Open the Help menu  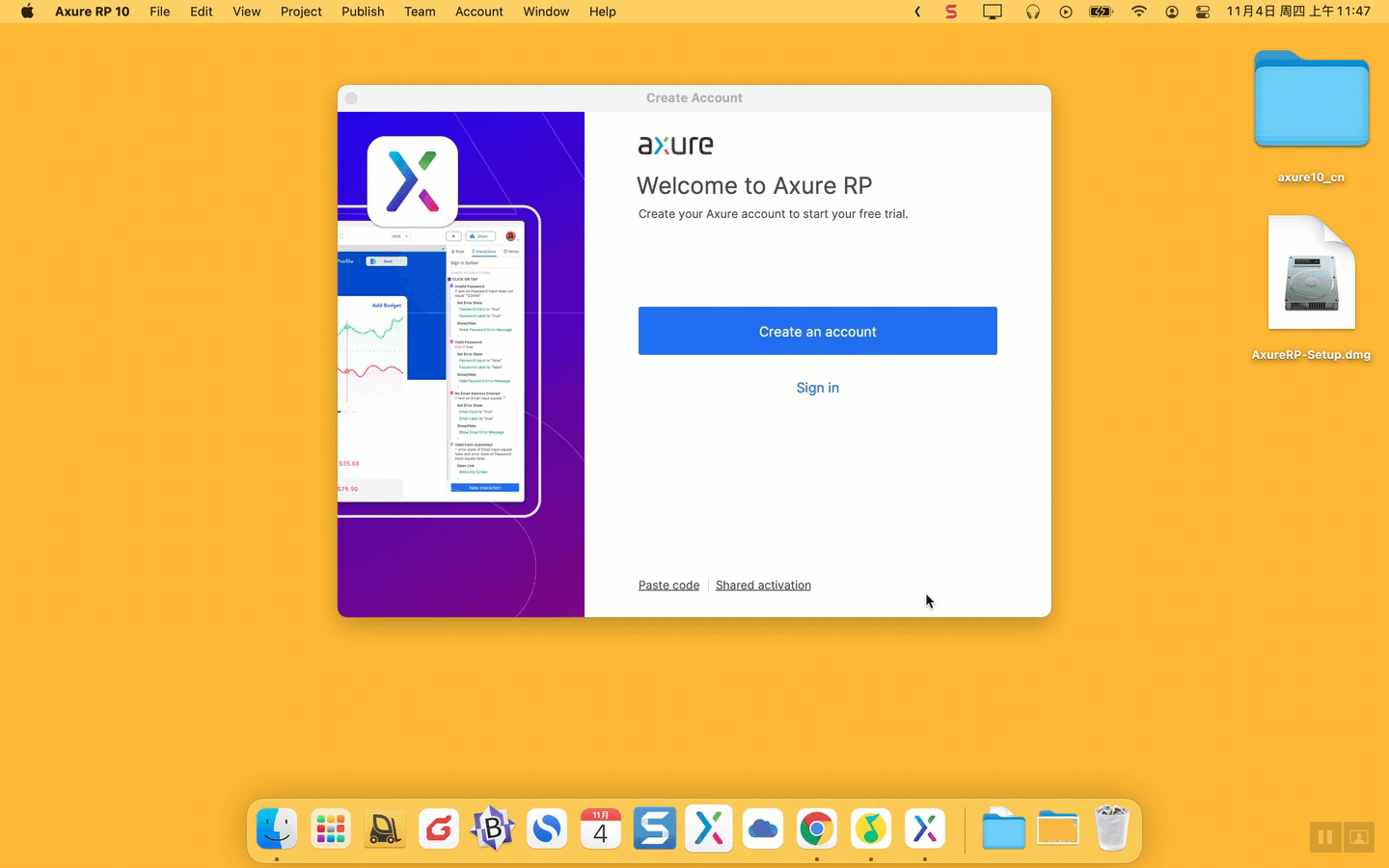603,12
